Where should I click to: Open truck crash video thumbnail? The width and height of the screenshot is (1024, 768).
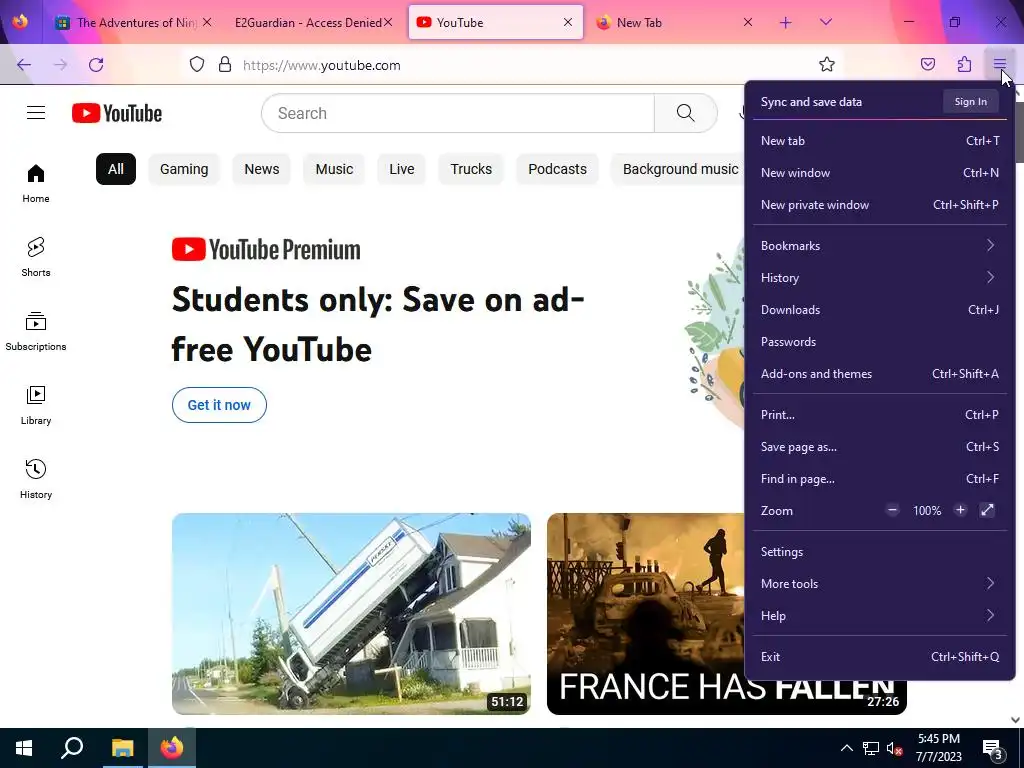tap(351, 614)
